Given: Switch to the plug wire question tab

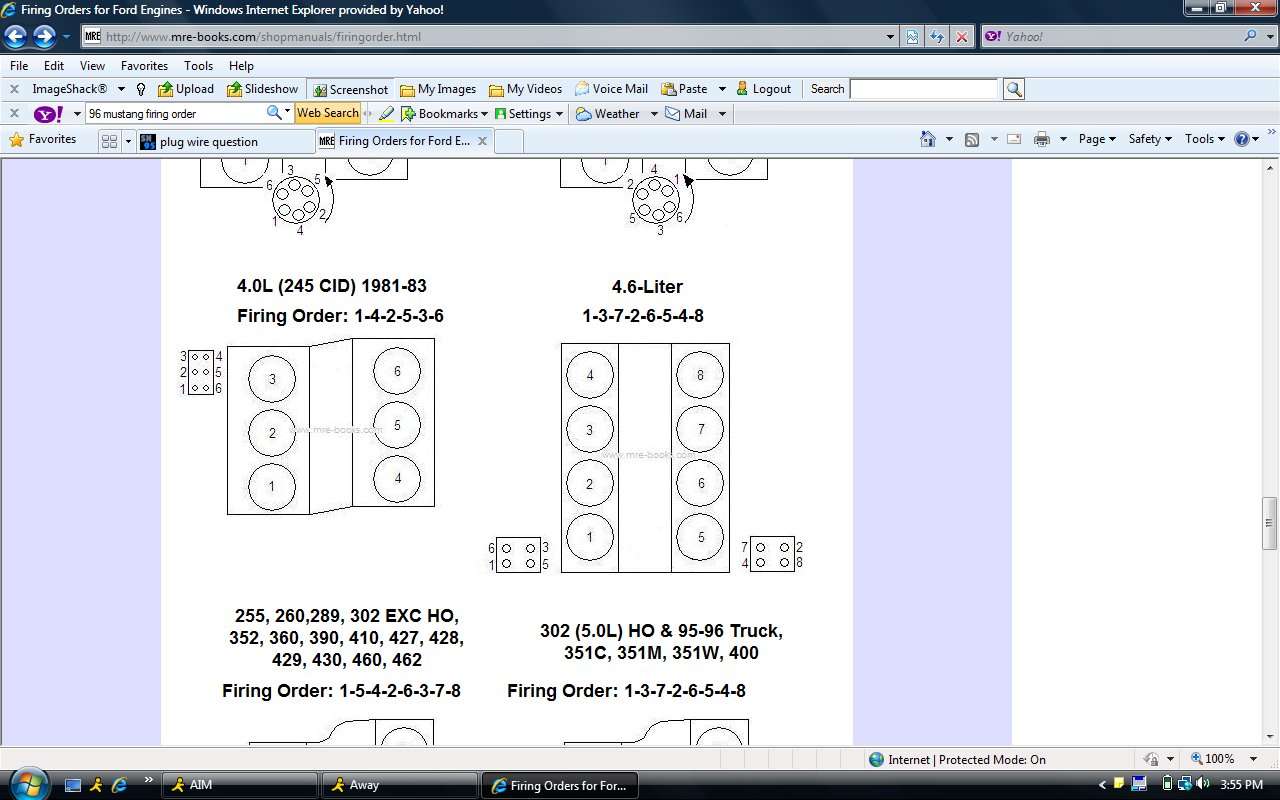Looking at the screenshot, I should point(225,141).
